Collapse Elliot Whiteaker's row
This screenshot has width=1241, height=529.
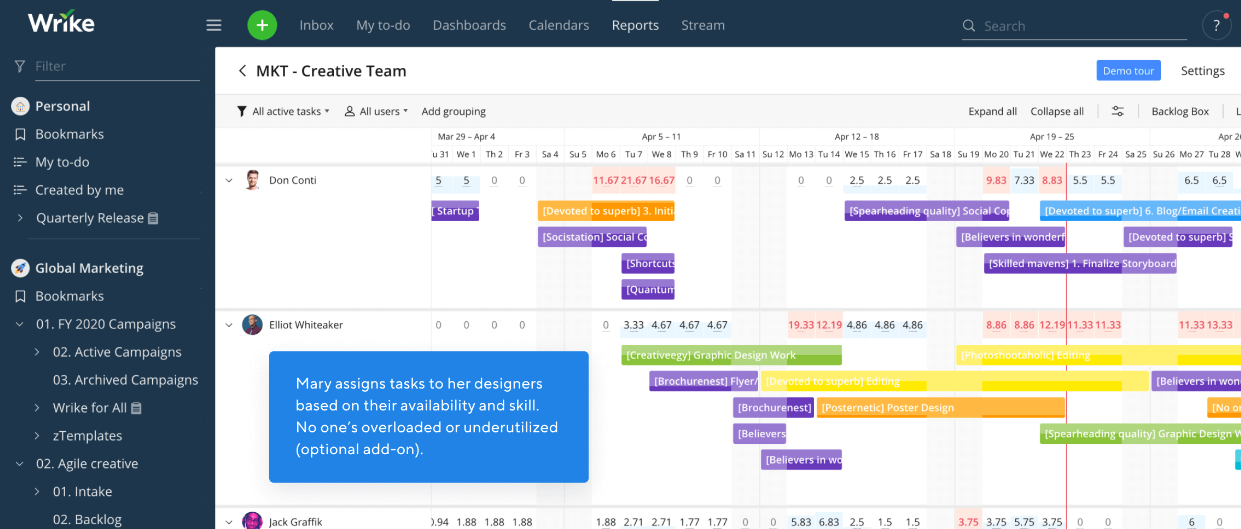(x=228, y=325)
